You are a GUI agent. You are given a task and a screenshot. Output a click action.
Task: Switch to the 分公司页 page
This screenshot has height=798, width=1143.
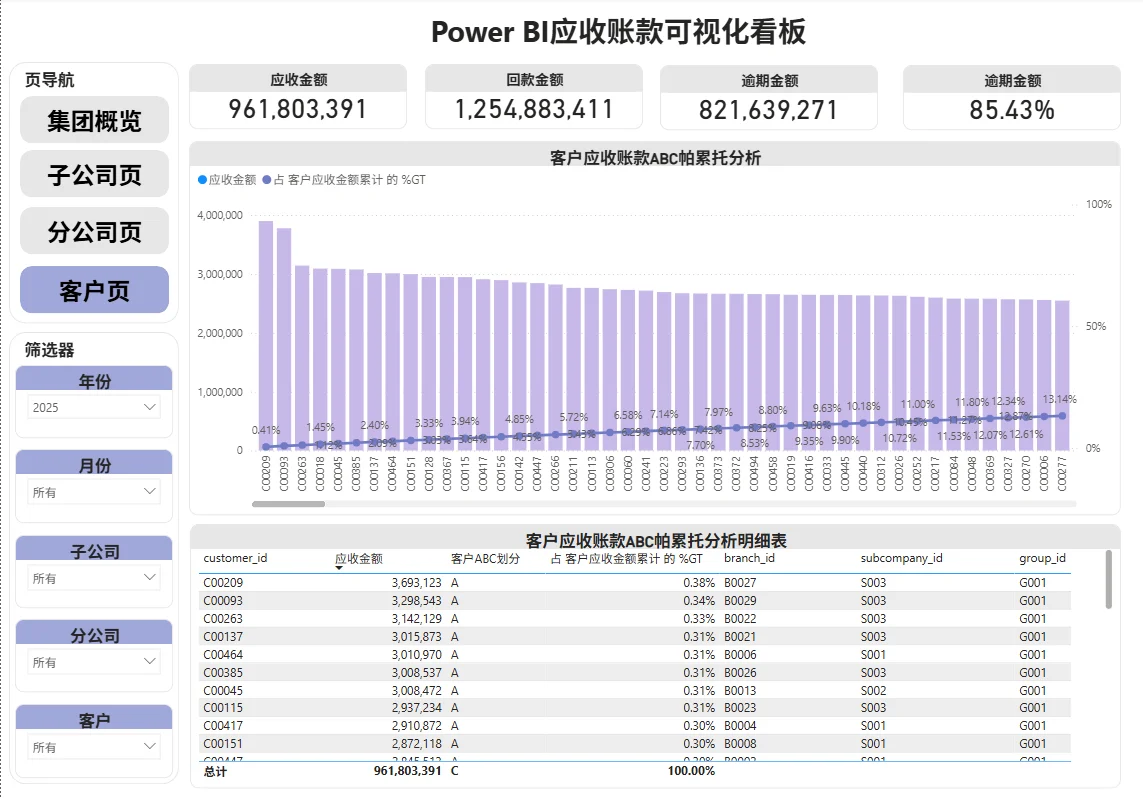[x=94, y=232]
